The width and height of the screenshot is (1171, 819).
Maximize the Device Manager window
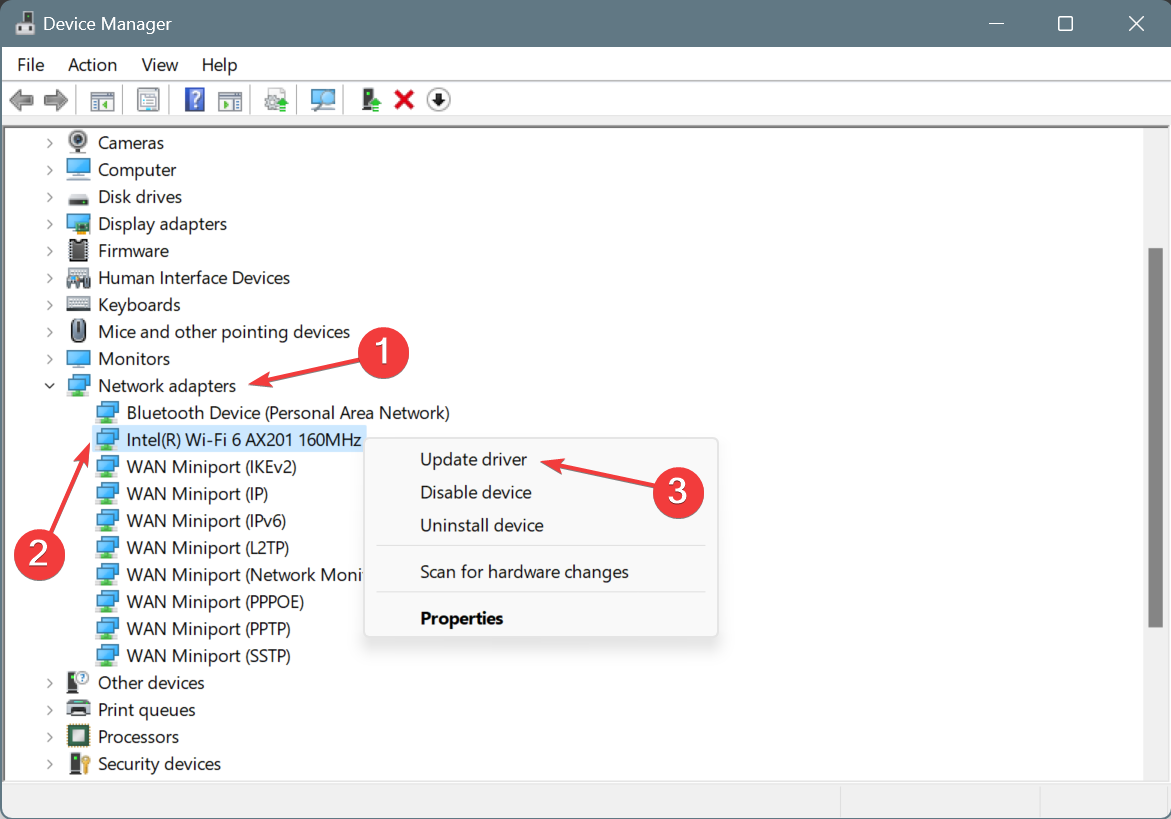(1066, 23)
